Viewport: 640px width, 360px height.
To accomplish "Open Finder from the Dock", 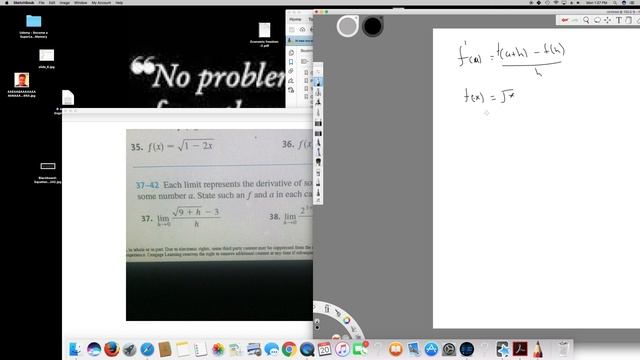I will [x=75, y=349].
